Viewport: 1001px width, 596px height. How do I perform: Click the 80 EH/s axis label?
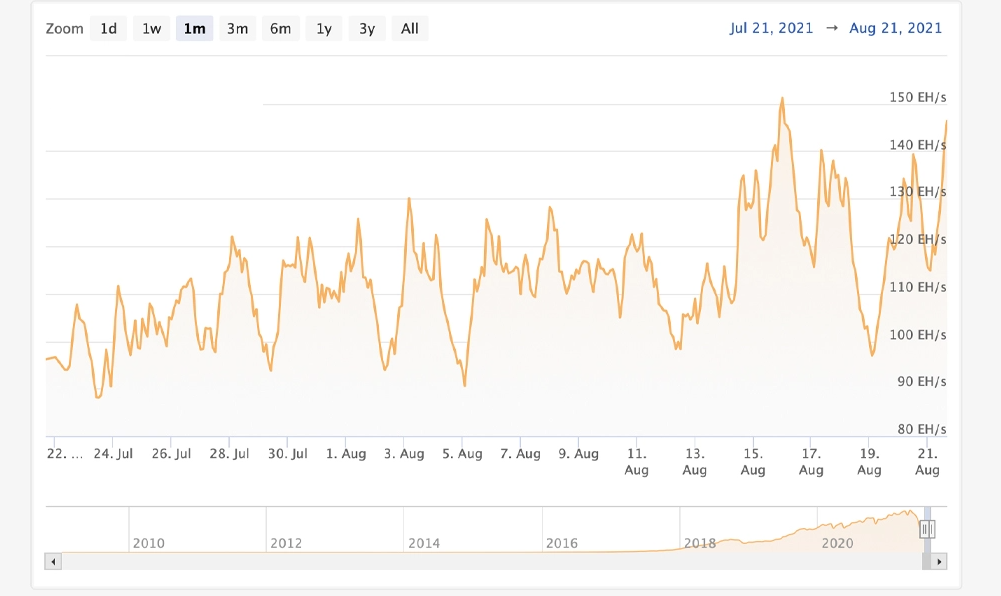click(x=921, y=429)
